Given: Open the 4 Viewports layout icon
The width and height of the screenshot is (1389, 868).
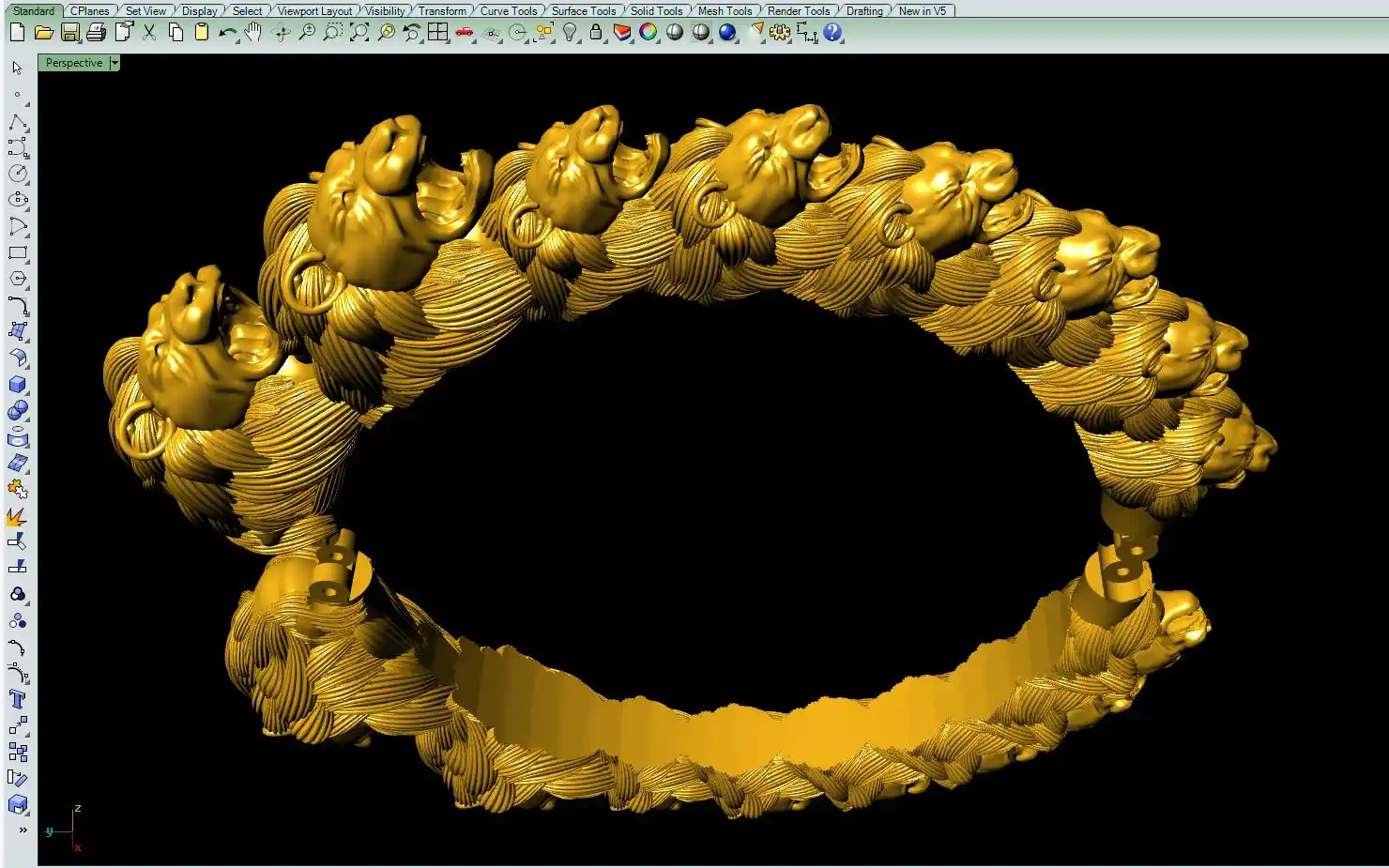Looking at the screenshot, I should pyautogui.click(x=438, y=33).
